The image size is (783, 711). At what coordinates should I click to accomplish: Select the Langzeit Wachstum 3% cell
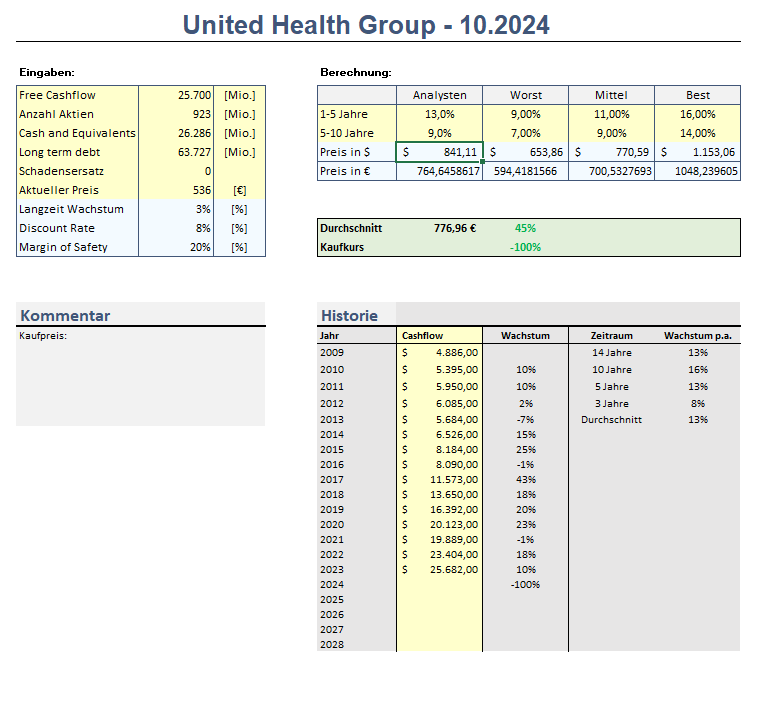[176, 209]
